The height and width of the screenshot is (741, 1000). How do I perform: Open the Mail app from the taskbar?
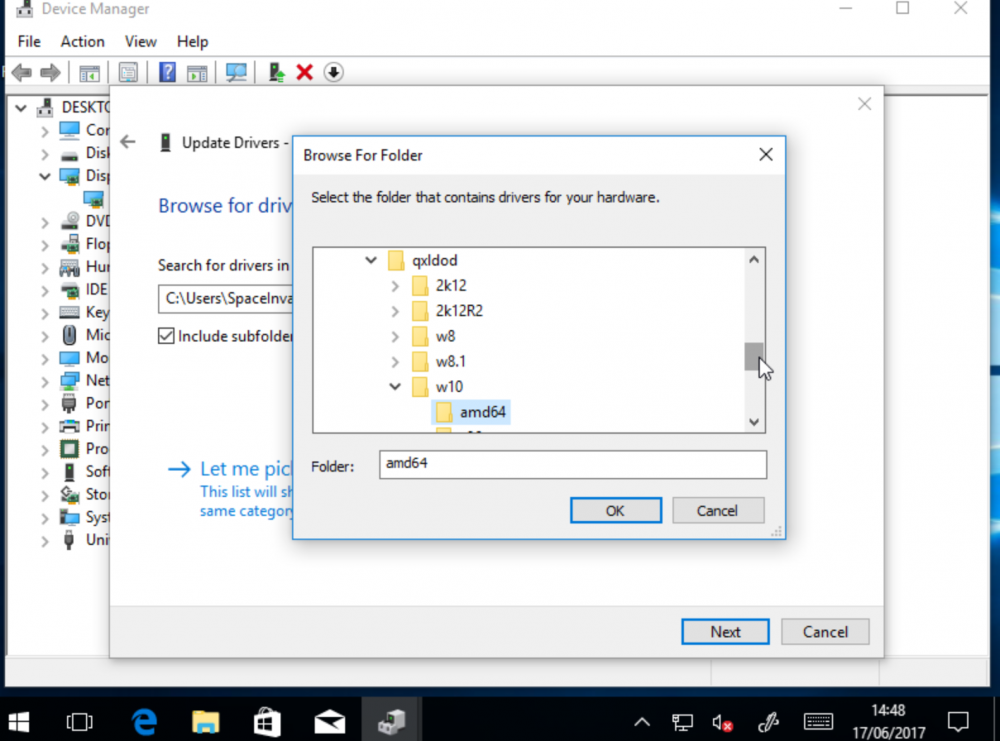[x=330, y=722]
